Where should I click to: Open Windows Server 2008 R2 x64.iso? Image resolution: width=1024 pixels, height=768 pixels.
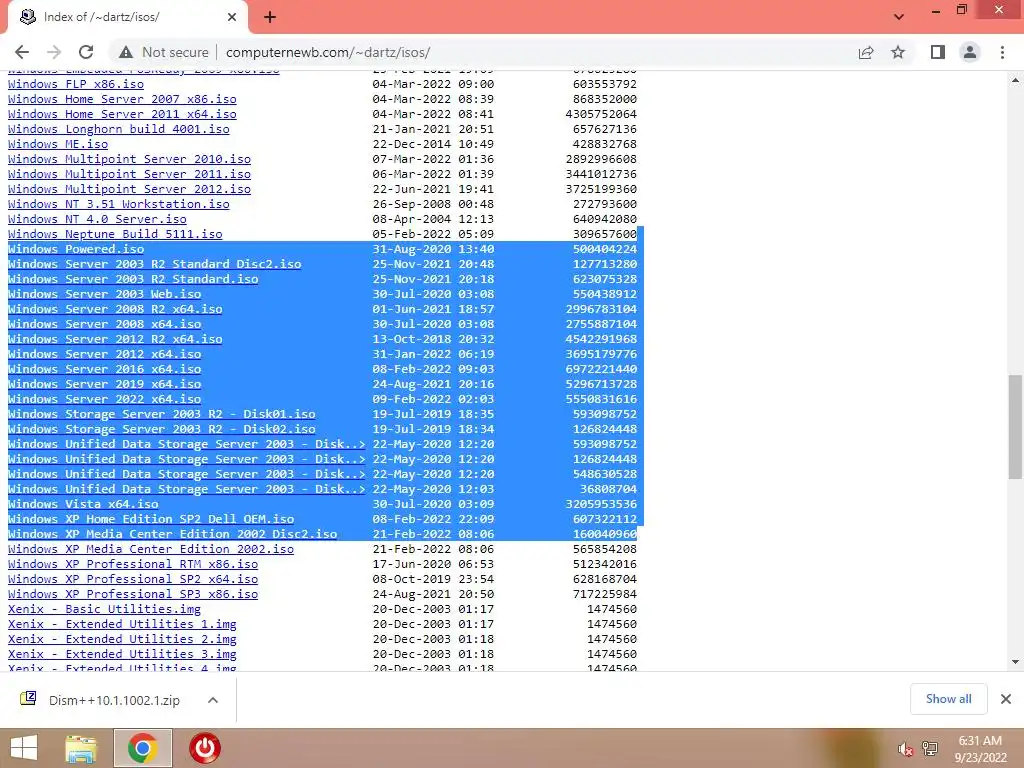(x=115, y=309)
